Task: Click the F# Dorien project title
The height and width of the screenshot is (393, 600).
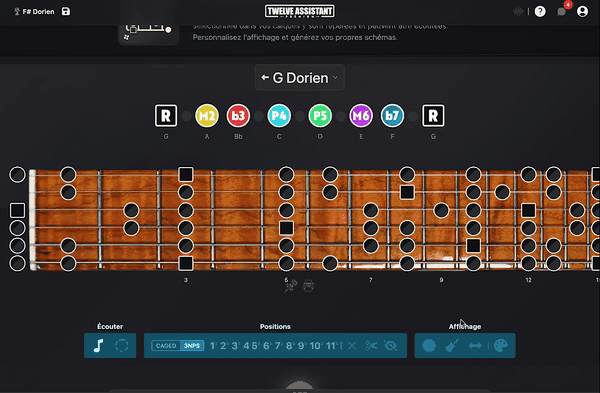Action: tap(38, 11)
